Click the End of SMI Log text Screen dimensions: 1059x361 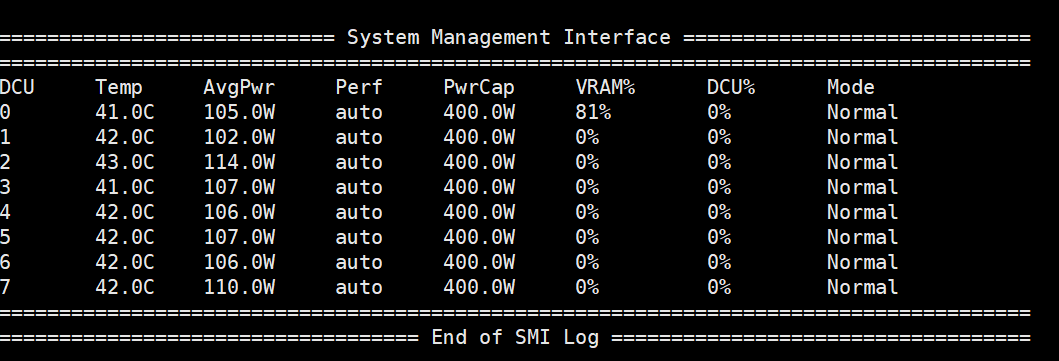[x=515, y=337]
